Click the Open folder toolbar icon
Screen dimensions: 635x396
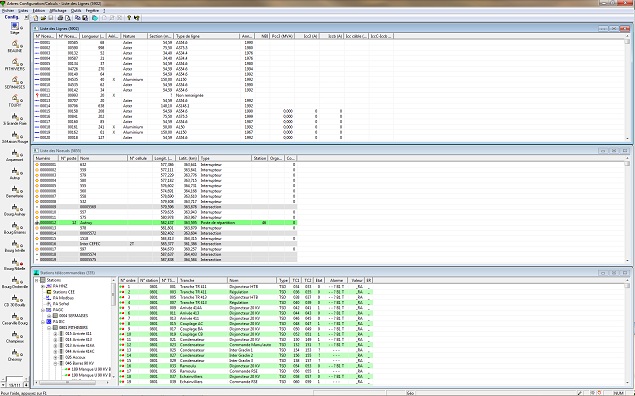click(43, 18)
